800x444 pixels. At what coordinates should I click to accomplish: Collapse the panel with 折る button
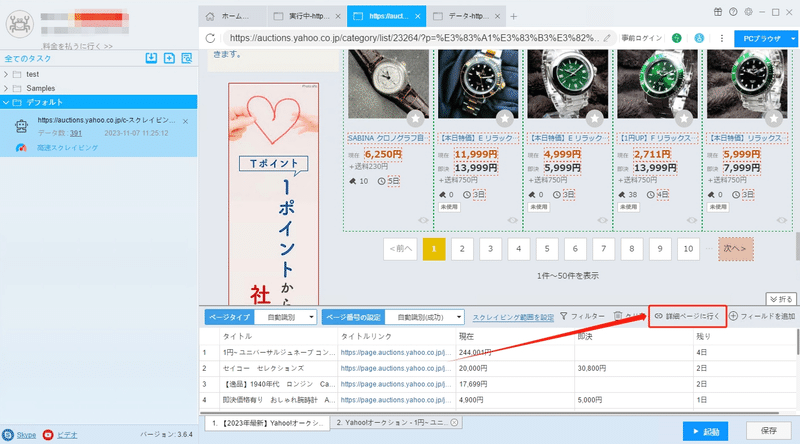click(x=781, y=299)
